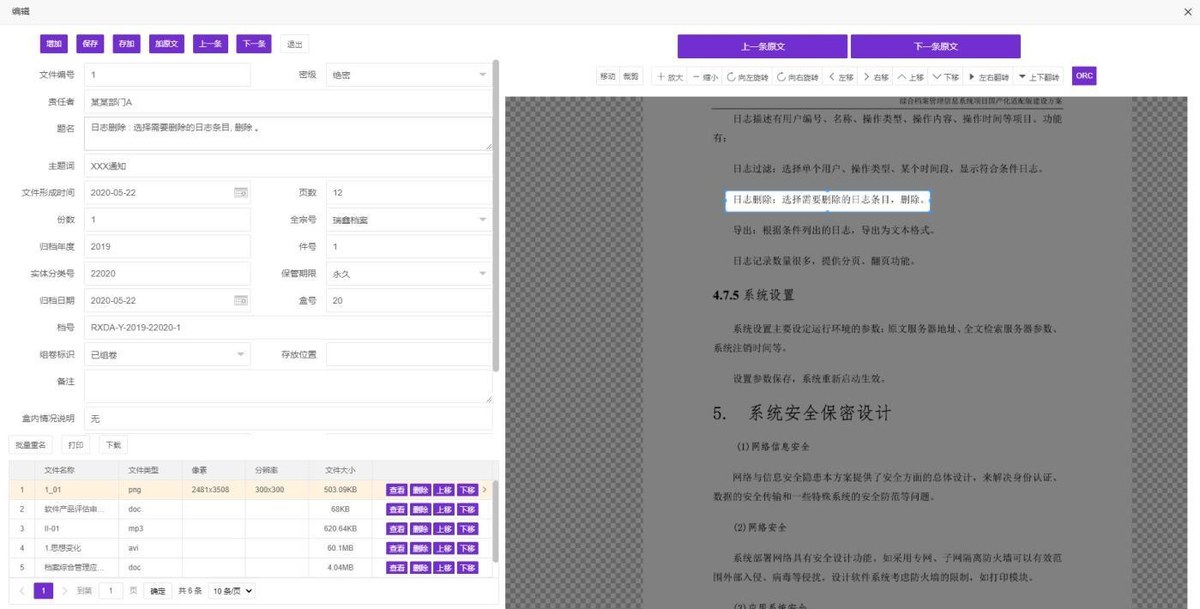Image resolution: width=1200 pixels, height=609 pixels.
Task: Move 1.思想变化 row up with 上移
Action: click(x=444, y=548)
